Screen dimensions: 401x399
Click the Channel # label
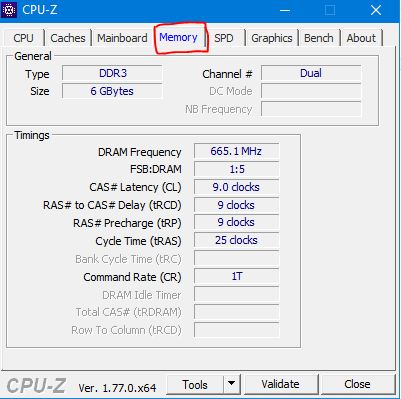pyautogui.click(x=227, y=74)
